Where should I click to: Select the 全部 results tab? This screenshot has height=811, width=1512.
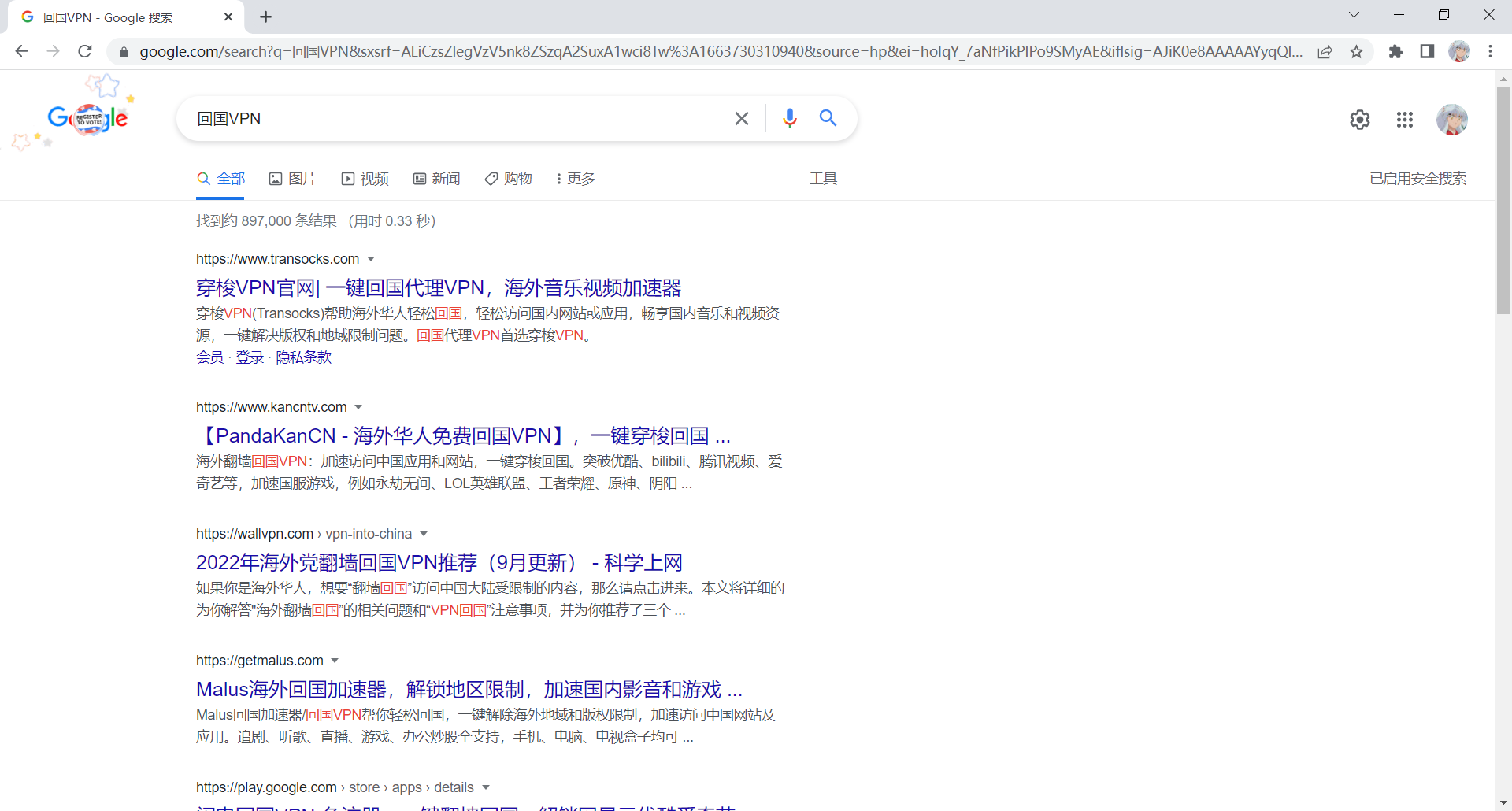coord(221,179)
